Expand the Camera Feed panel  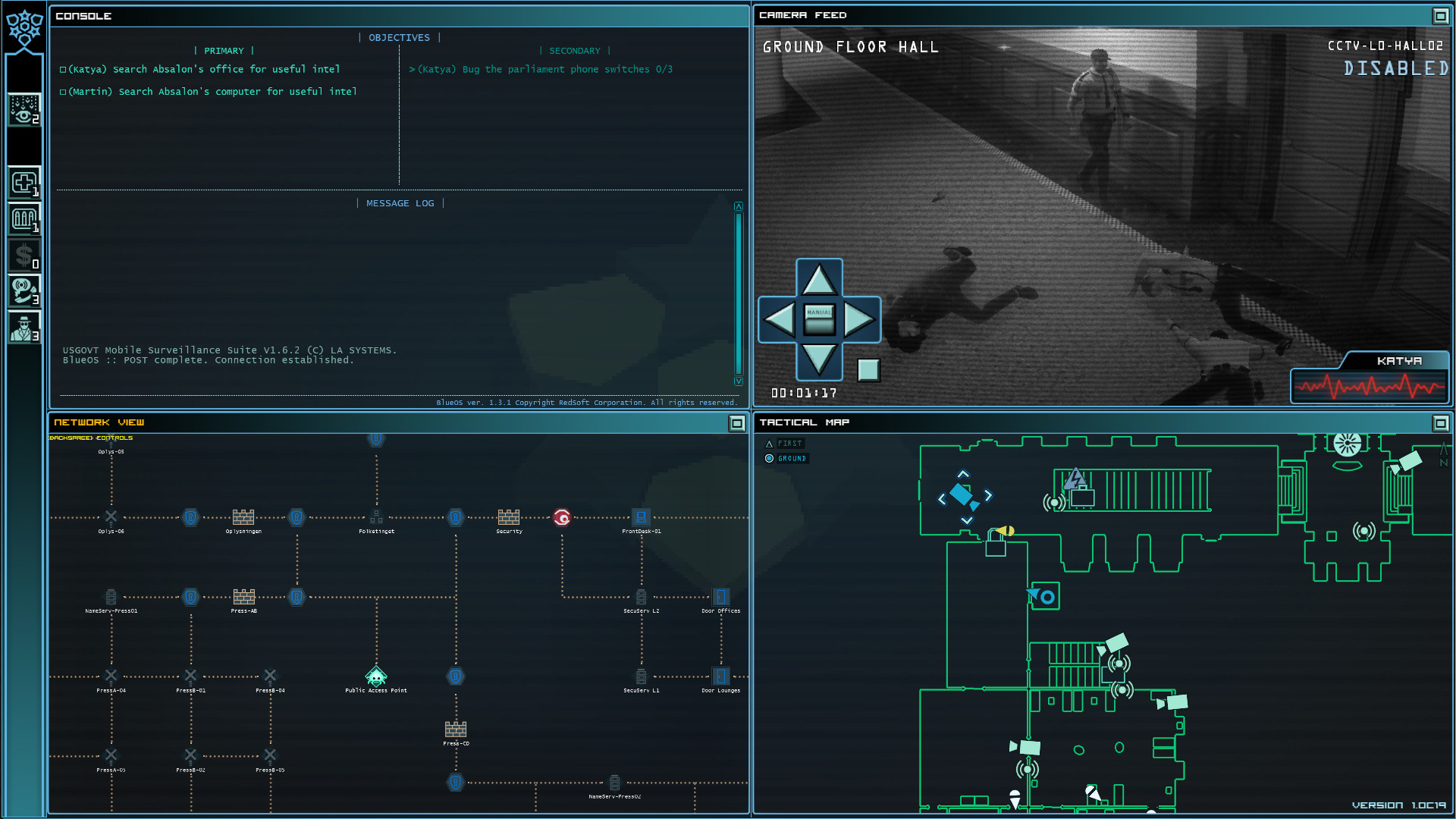[x=1440, y=14]
